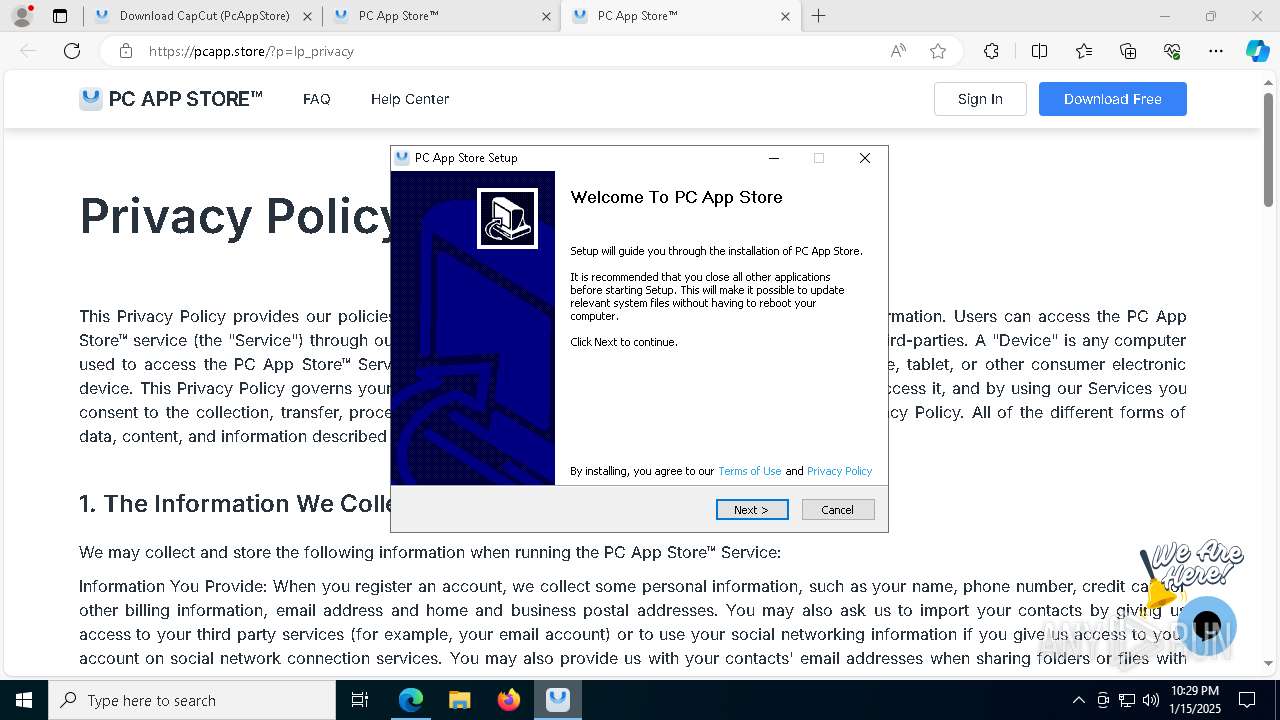Activate the Read aloud icon in address bar
This screenshot has height=720, width=1280.
(898, 51)
